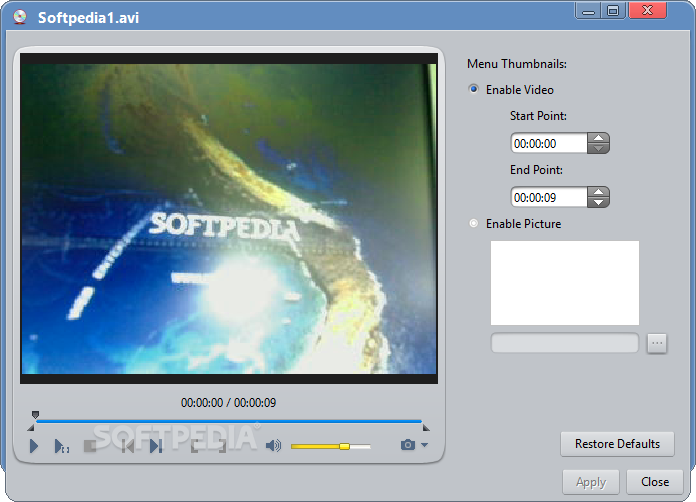The image size is (696, 502).
Task: Take a snapshot with the camera icon
Action: (x=408, y=445)
